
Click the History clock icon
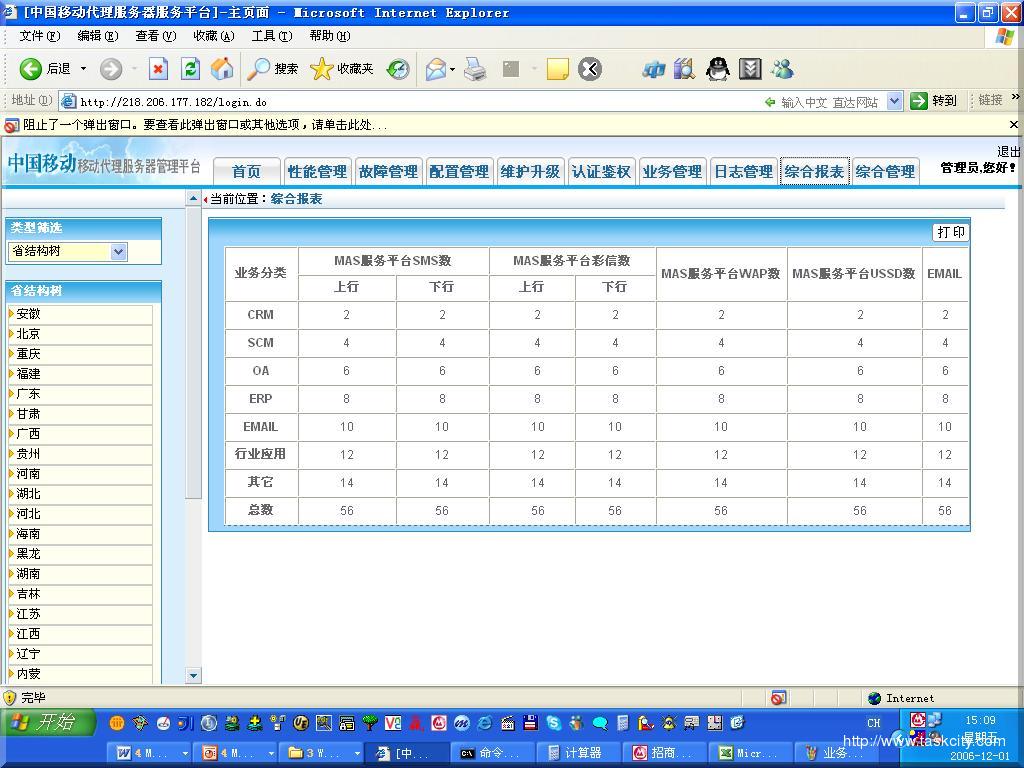pos(398,69)
